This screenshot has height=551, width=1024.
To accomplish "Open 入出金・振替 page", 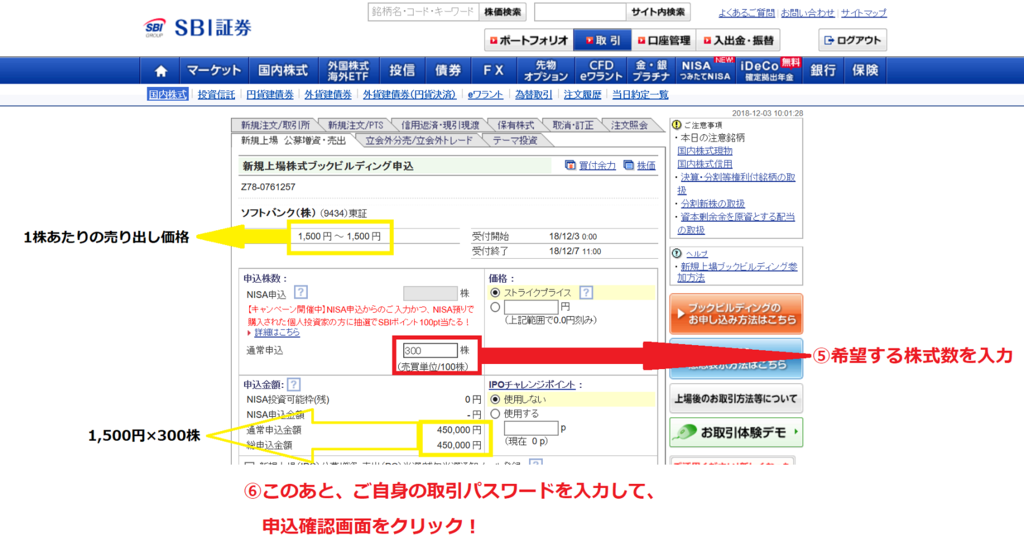I will point(738,40).
